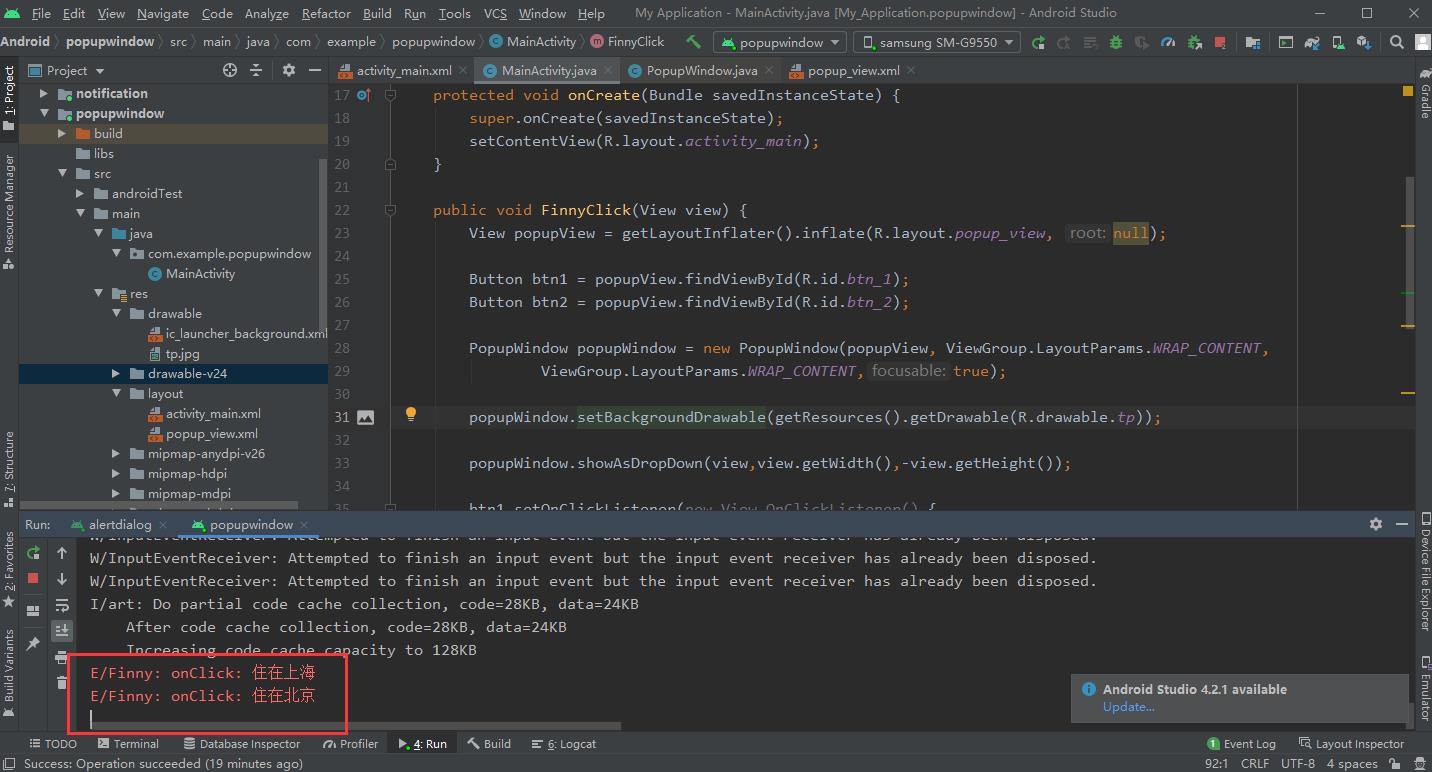Click Attach Debugger to Android Process icon
This screenshot has width=1432, height=772.
1194,42
